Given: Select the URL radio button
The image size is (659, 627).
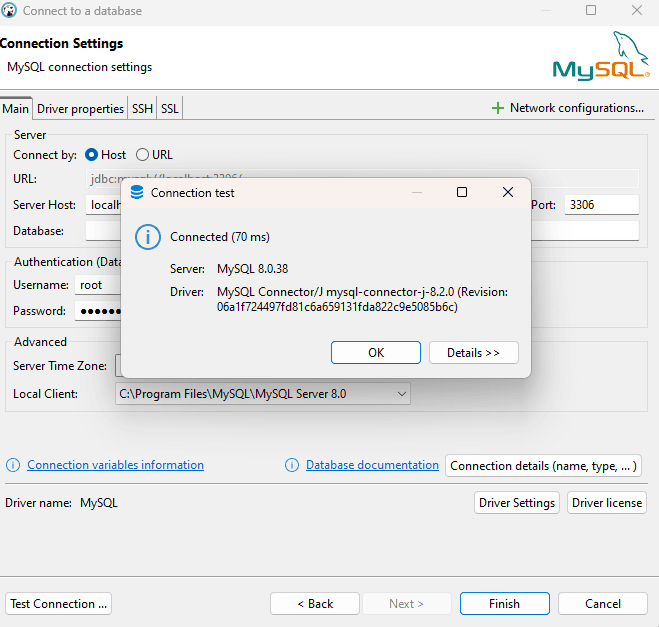Looking at the screenshot, I should point(142,155).
